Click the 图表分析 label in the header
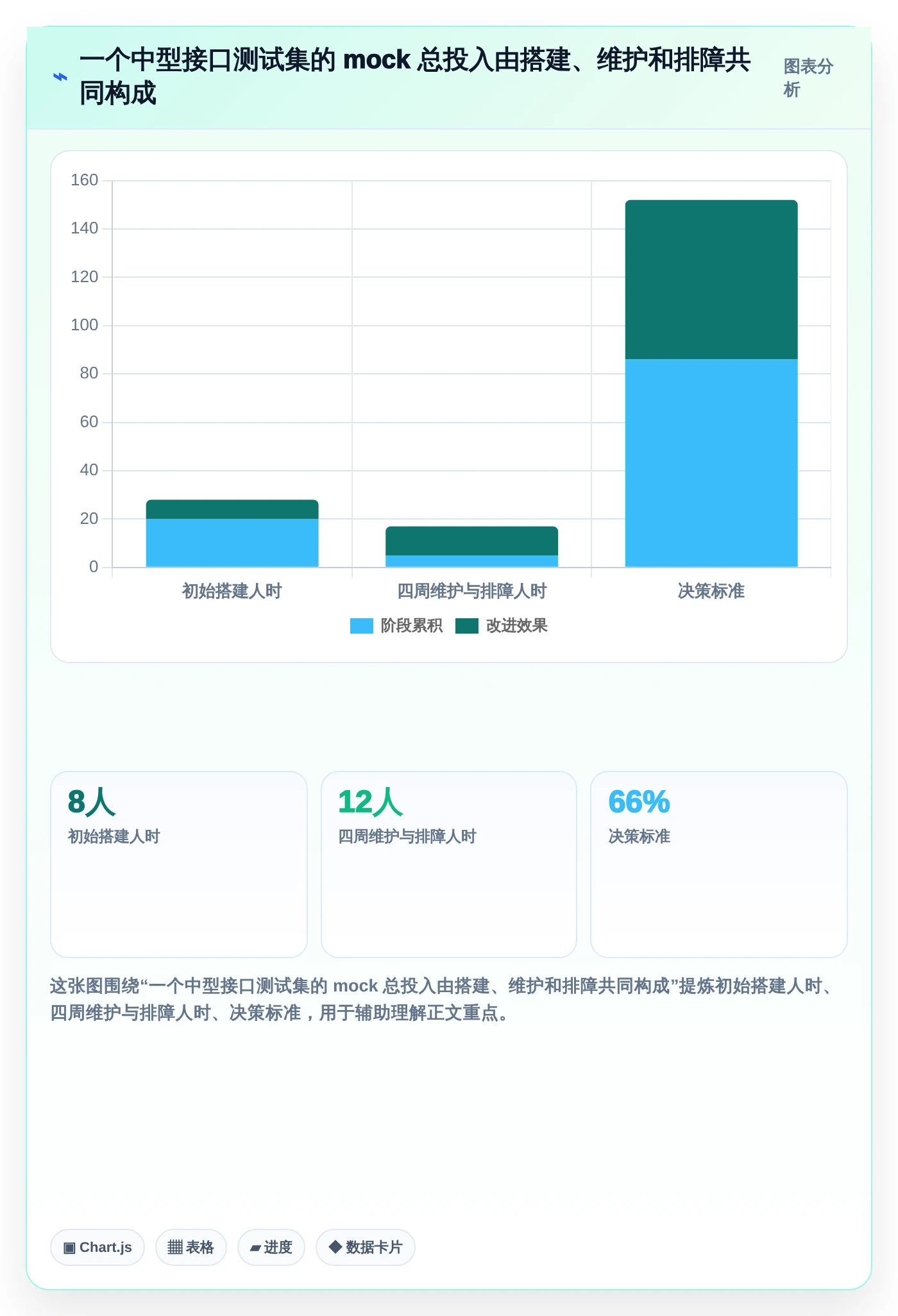 pyautogui.click(x=808, y=78)
